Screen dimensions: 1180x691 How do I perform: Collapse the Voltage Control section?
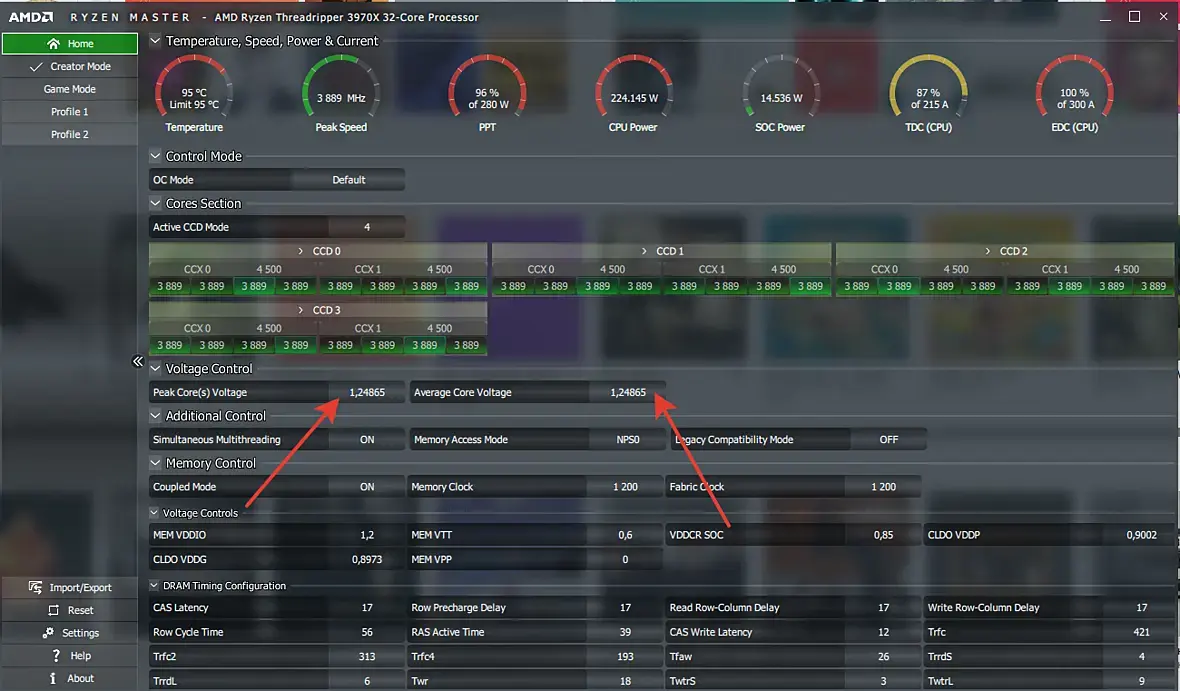coord(155,368)
